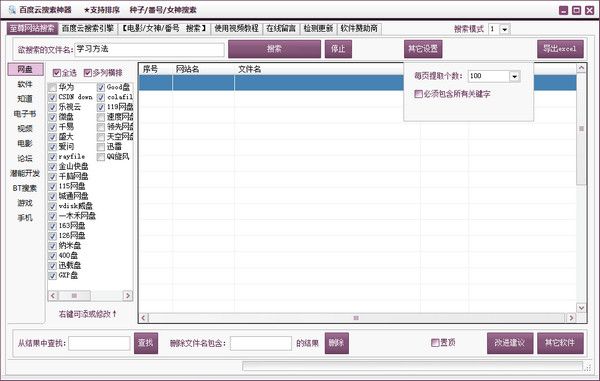This screenshot has height=381, width=600.
Task: Uncheck the CSDN down checkbox
Action: point(53,98)
